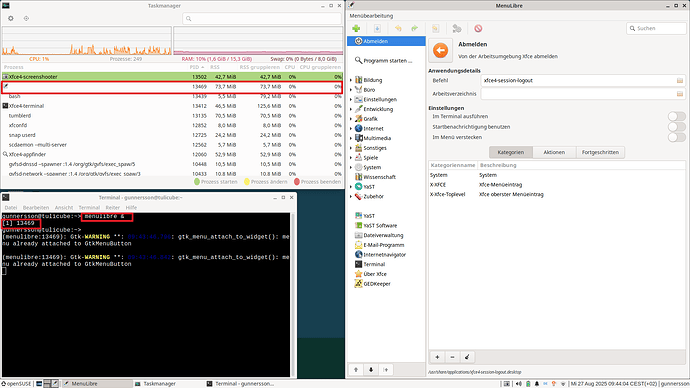Click the red delete launcher icon

point(478,29)
